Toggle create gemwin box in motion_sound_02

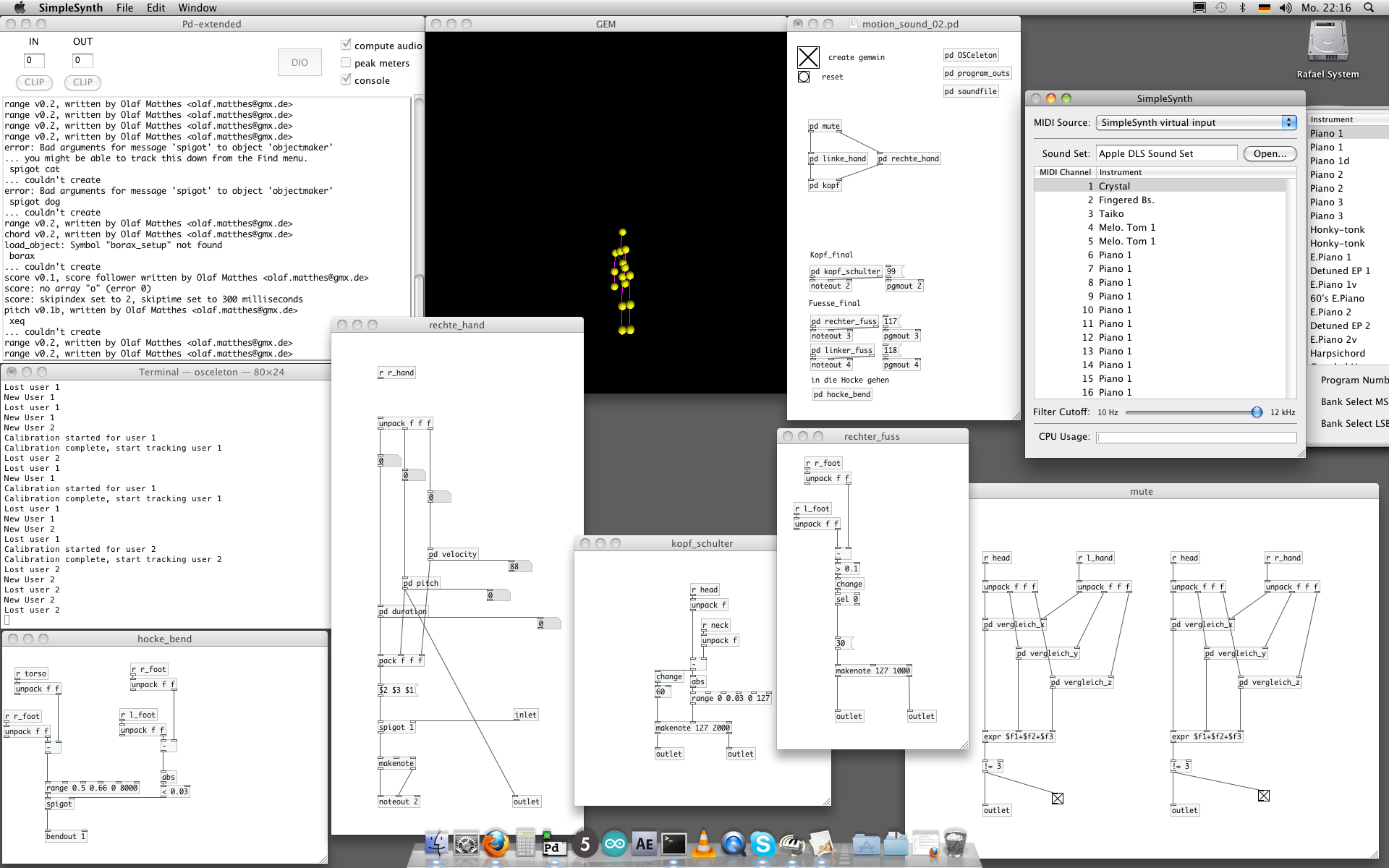[808, 57]
